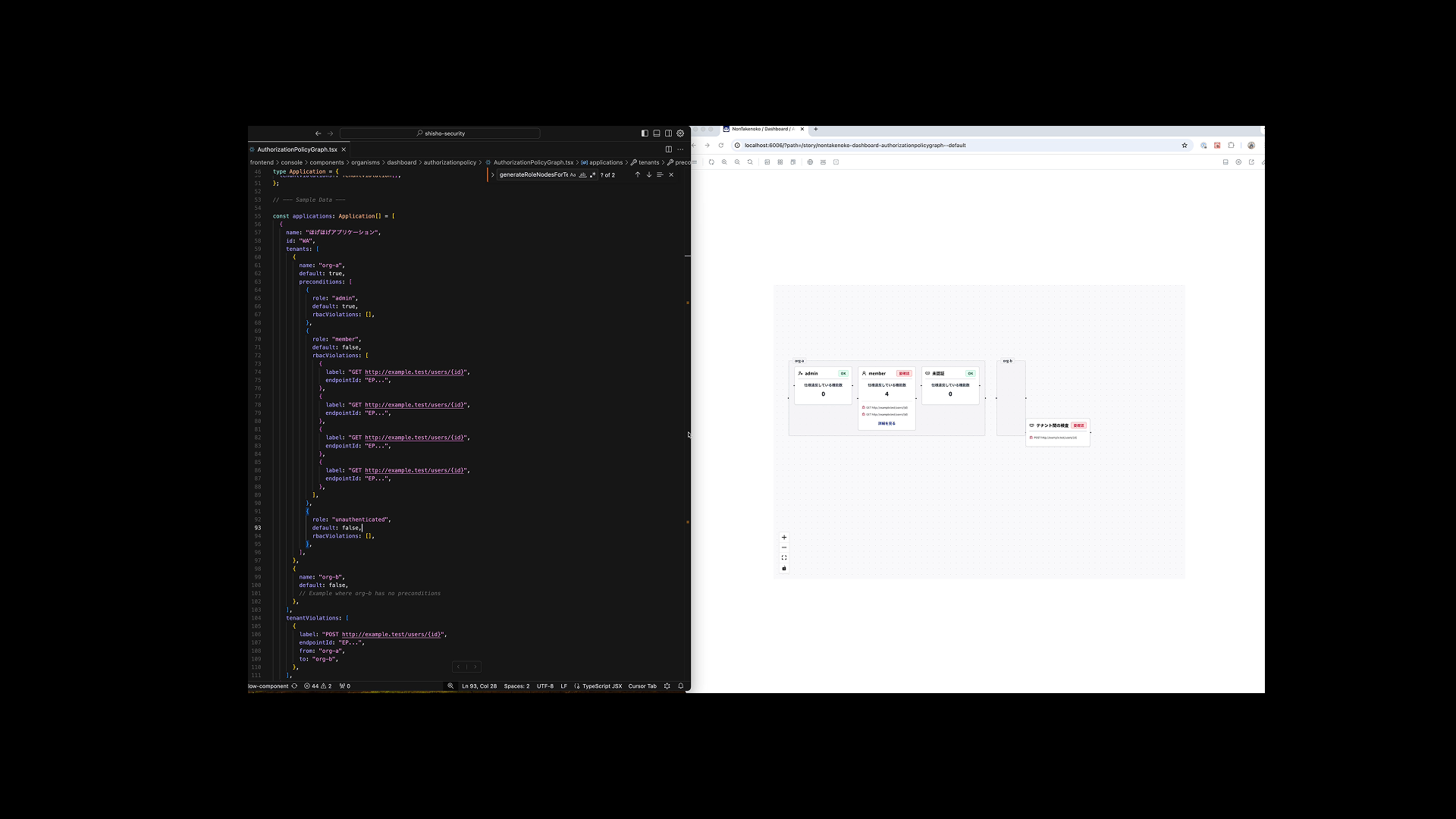
Task: Toggle Storybook outline icon
Action: pyautogui.click(x=836, y=162)
